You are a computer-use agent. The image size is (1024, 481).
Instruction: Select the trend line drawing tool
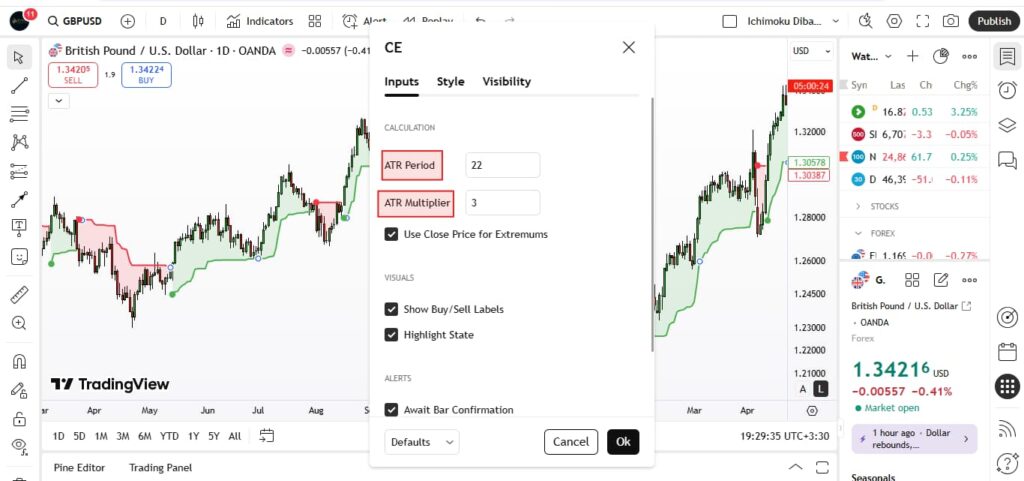(x=19, y=85)
